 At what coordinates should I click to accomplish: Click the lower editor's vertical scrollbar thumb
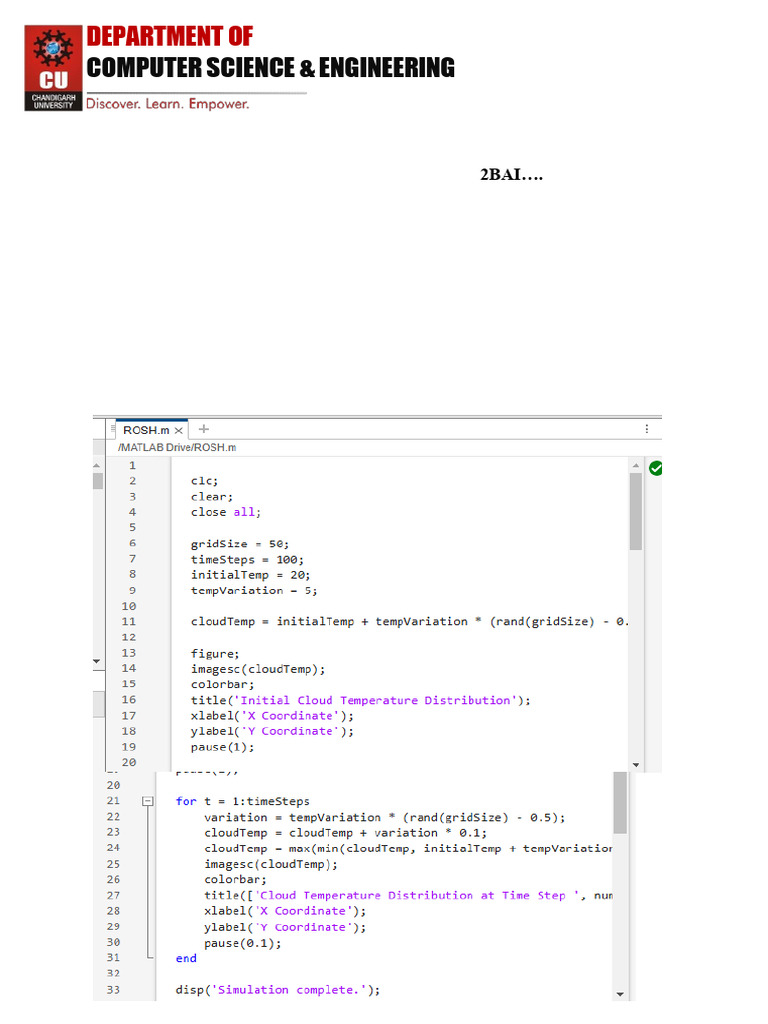click(620, 803)
